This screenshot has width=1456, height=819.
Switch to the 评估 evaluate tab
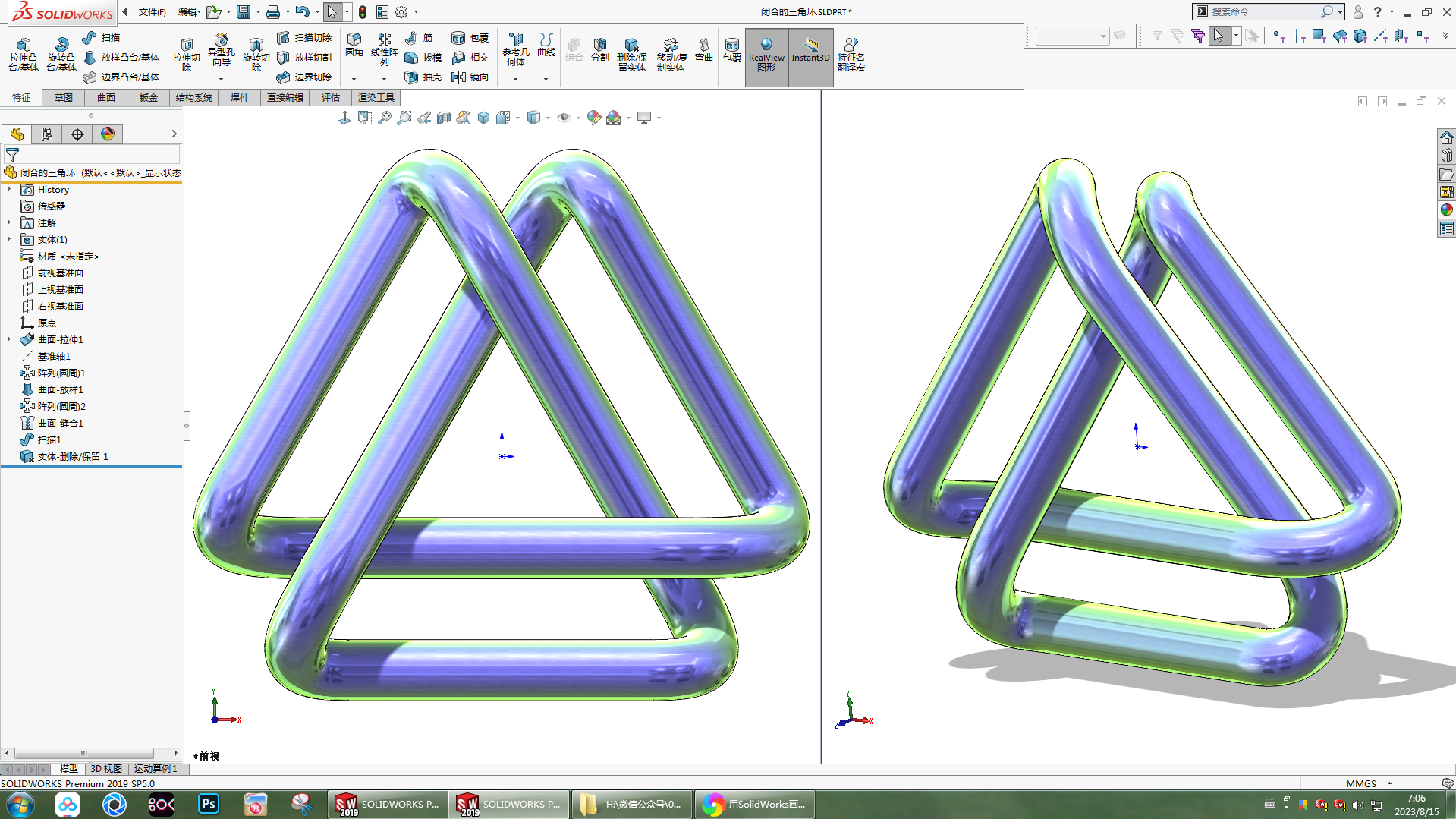point(331,97)
